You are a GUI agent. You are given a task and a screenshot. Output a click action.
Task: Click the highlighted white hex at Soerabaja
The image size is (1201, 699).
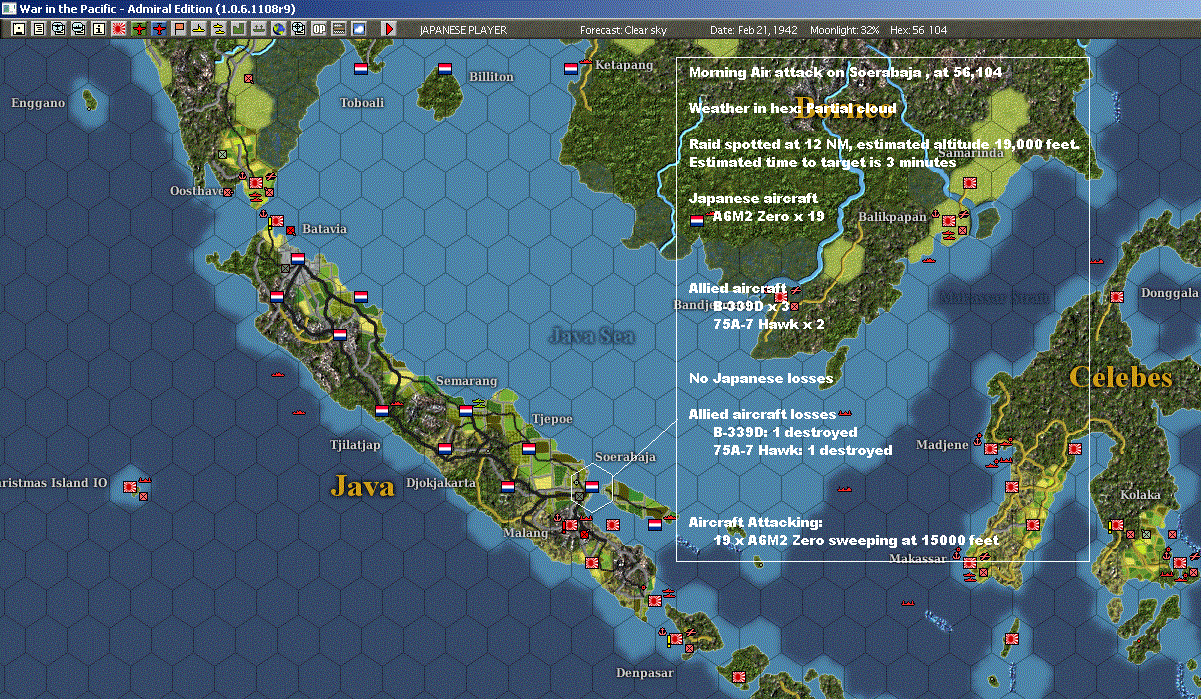click(591, 487)
